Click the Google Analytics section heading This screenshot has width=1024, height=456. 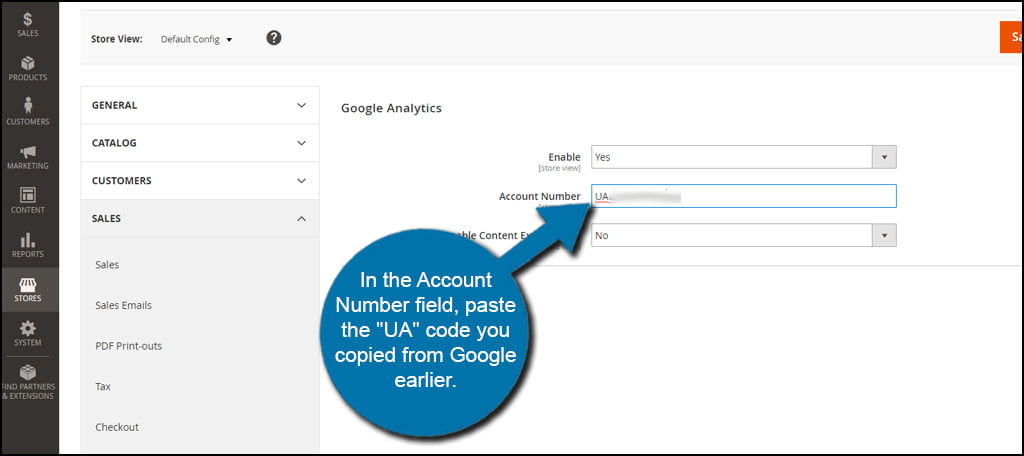391,108
